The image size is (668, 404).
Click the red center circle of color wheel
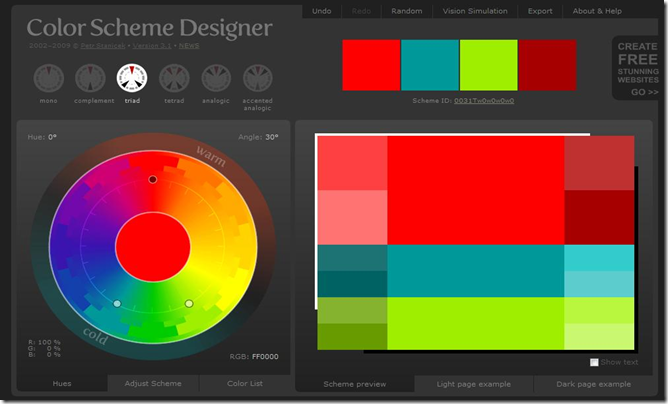(x=153, y=247)
